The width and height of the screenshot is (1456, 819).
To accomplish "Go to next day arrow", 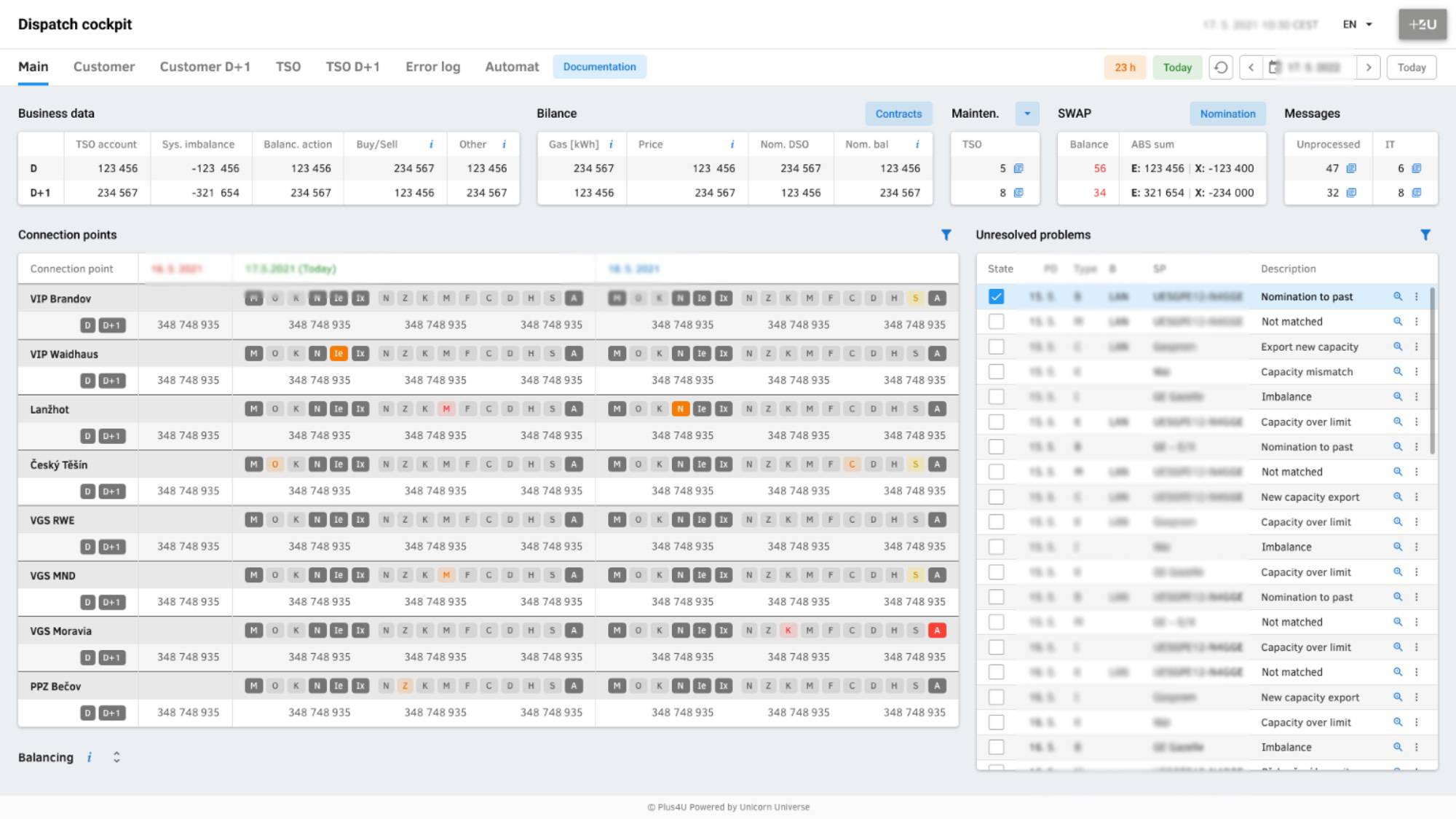I will click(1369, 67).
